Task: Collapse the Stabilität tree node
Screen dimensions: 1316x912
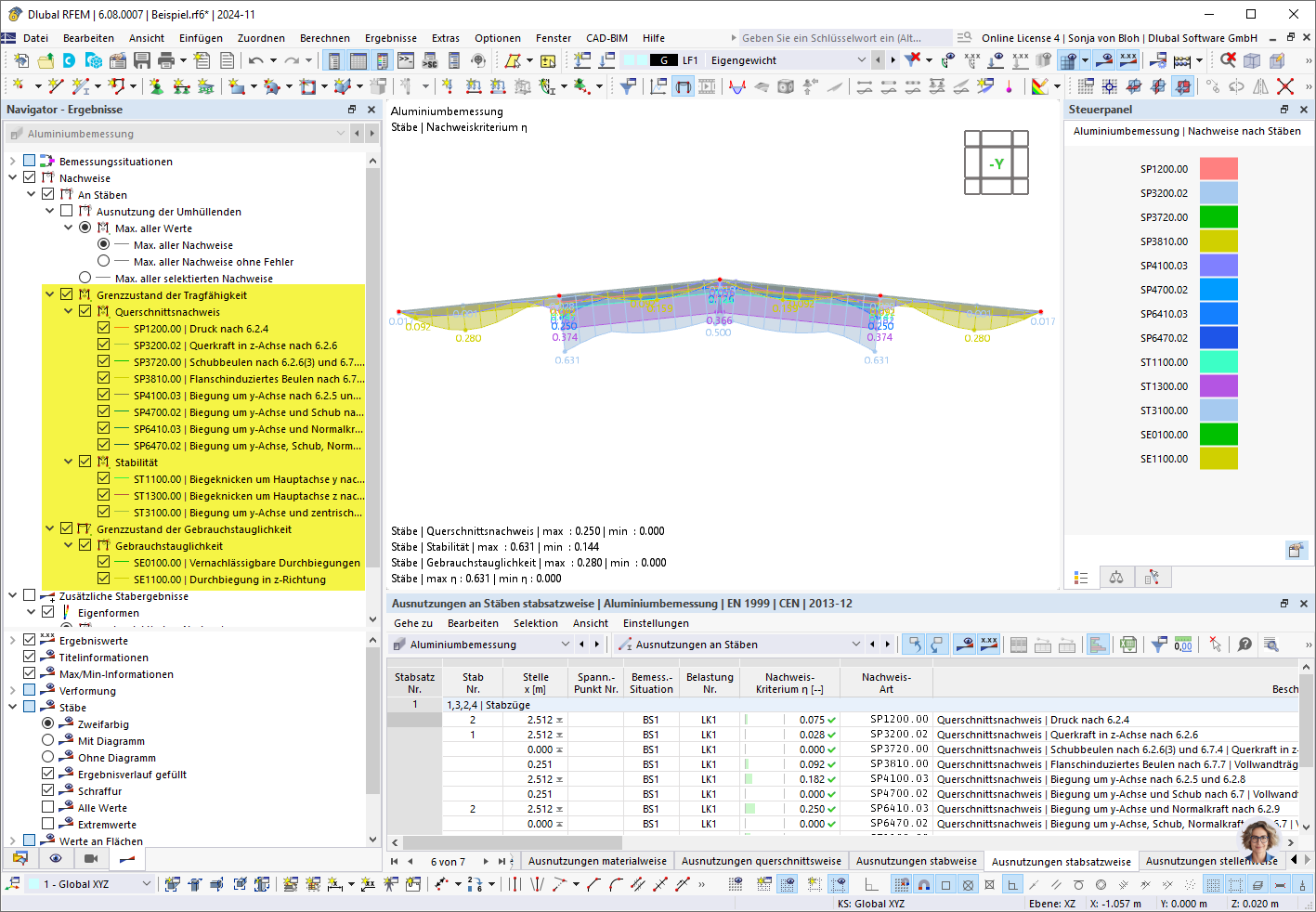Action: coord(68,463)
